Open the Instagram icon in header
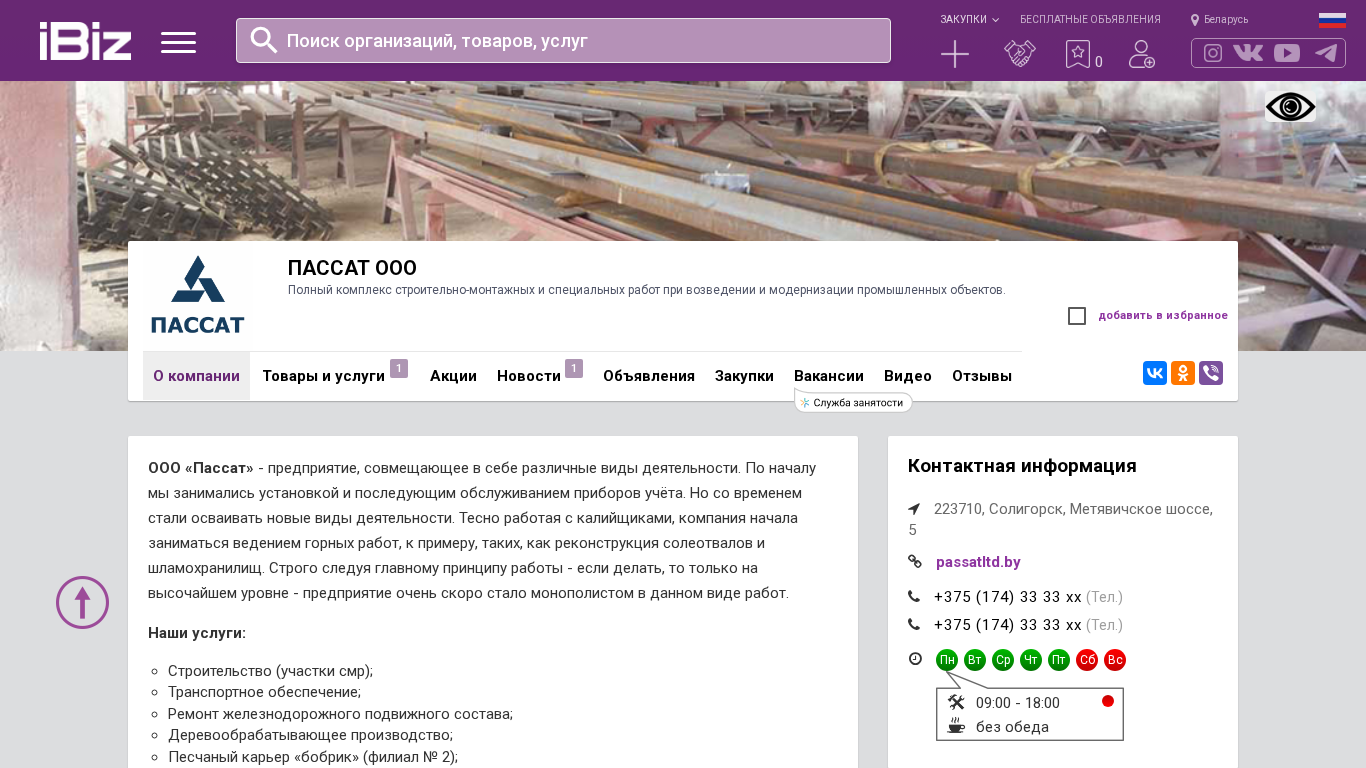Viewport: 1366px width, 768px height. click(1213, 53)
